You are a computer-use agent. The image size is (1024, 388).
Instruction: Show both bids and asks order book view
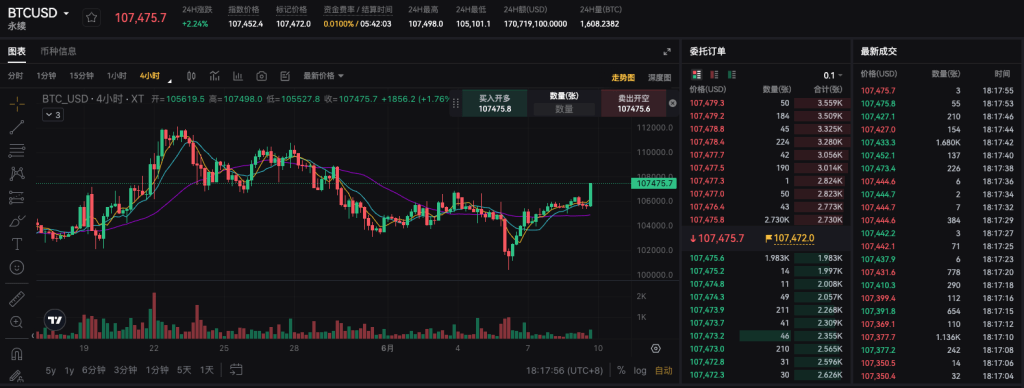(x=696, y=74)
